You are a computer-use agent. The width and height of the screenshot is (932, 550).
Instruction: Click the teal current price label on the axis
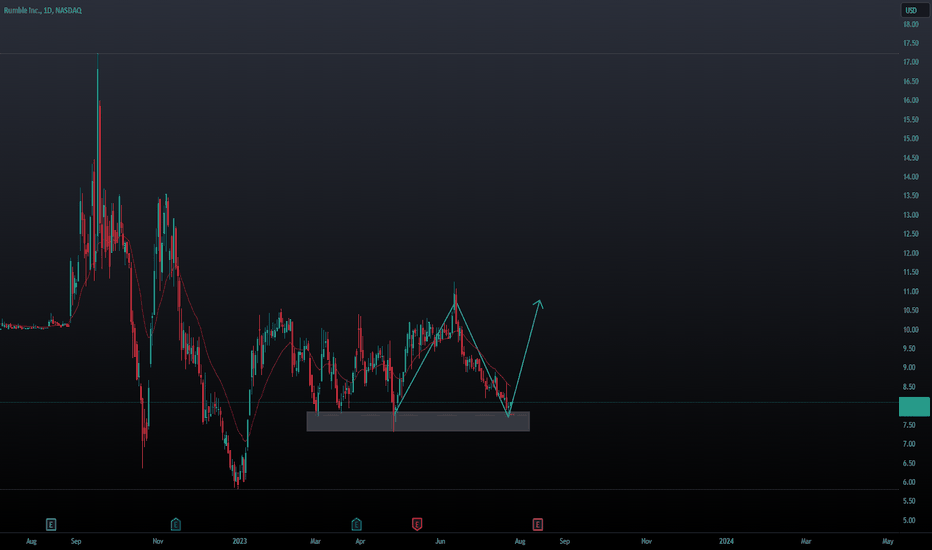click(x=914, y=407)
